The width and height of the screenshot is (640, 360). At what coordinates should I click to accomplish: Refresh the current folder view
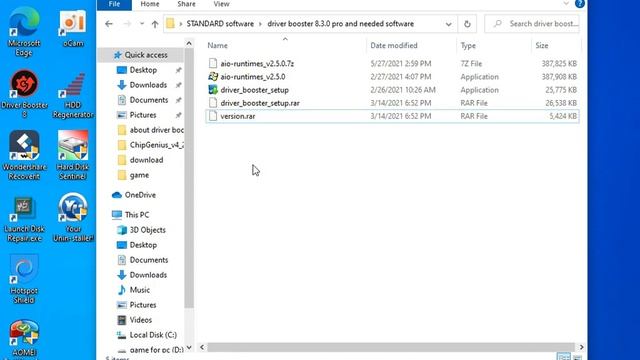coord(467,24)
